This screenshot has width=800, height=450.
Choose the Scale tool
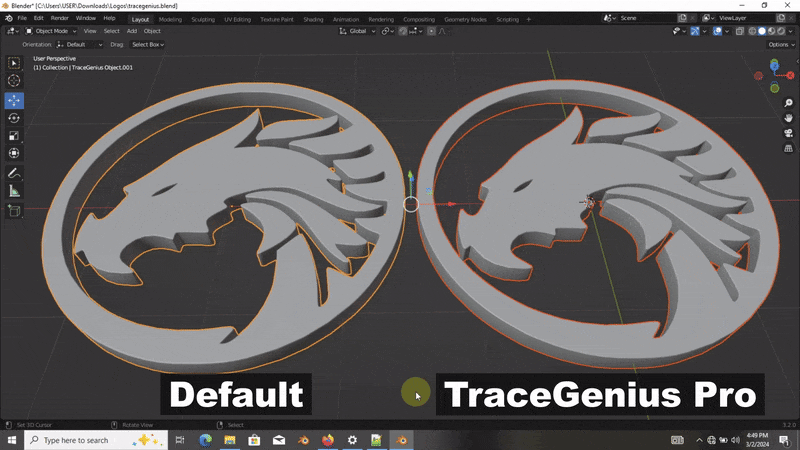[14, 135]
